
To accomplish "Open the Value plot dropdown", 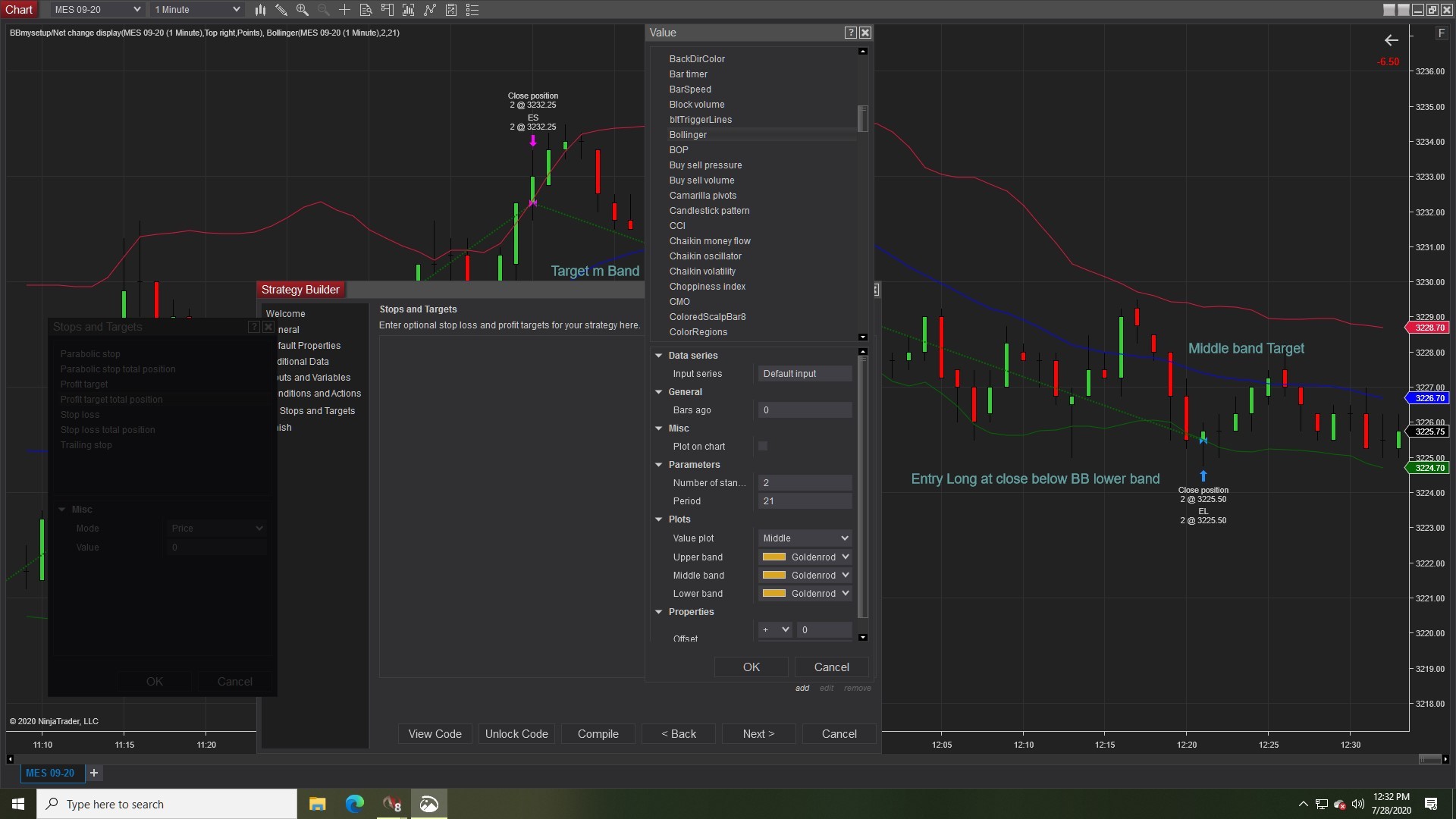I will tap(805, 538).
